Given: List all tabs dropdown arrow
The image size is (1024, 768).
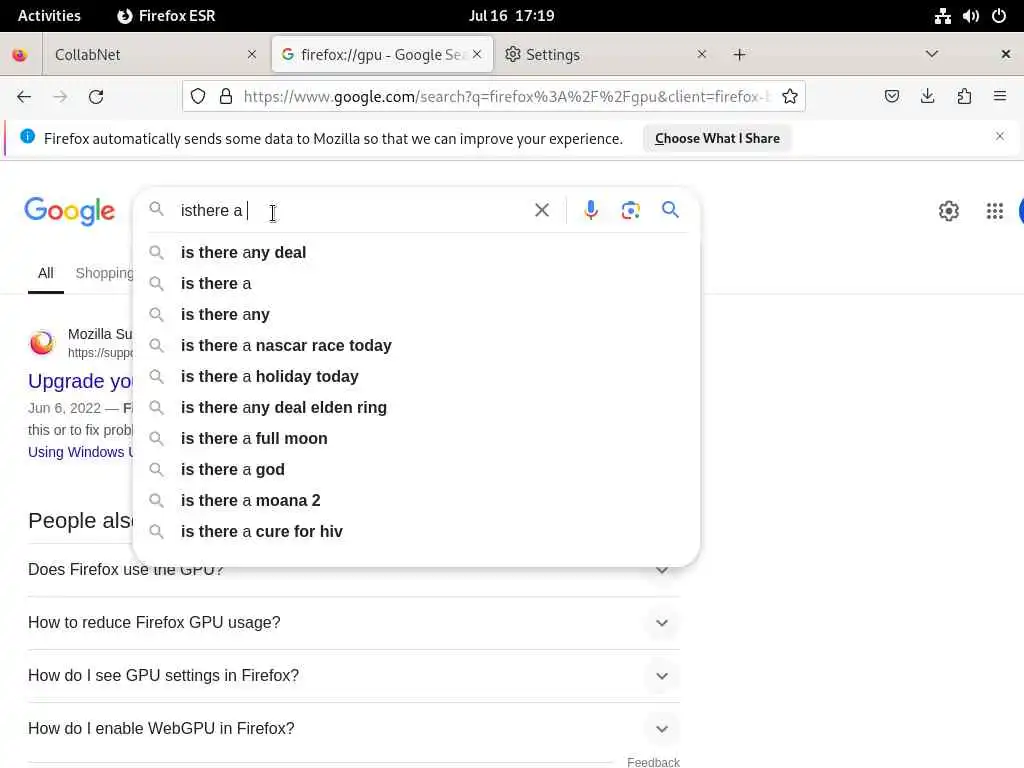Looking at the screenshot, I should 932,54.
